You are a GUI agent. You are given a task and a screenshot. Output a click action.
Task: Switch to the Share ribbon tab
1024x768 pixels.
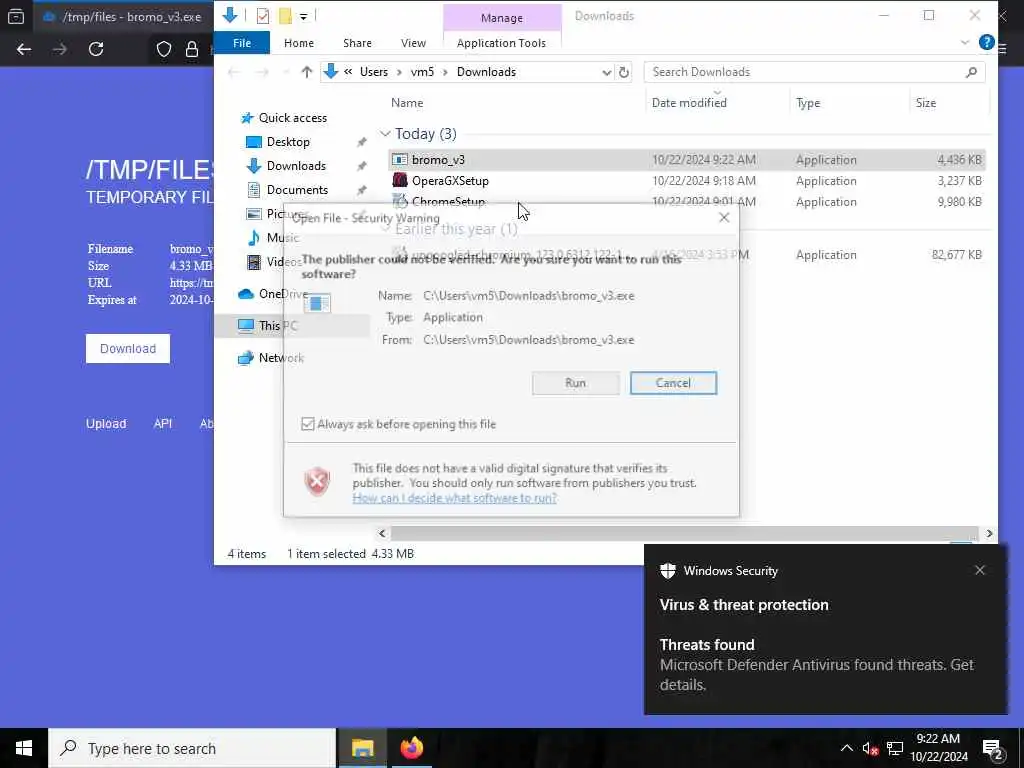tap(357, 43)
